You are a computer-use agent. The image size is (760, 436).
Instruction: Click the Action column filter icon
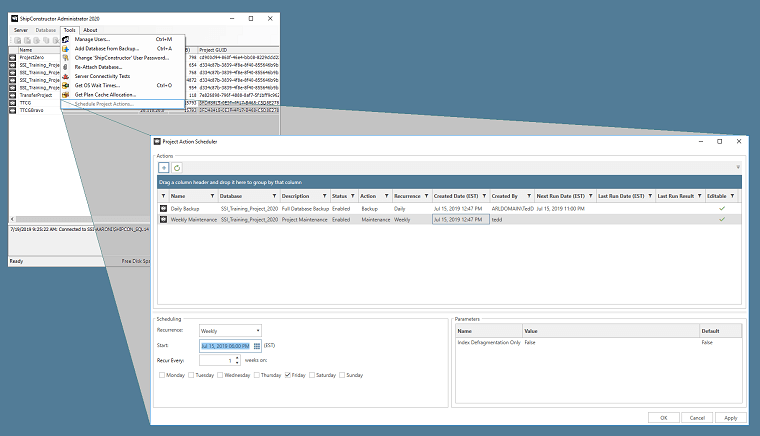coord(386,196)
